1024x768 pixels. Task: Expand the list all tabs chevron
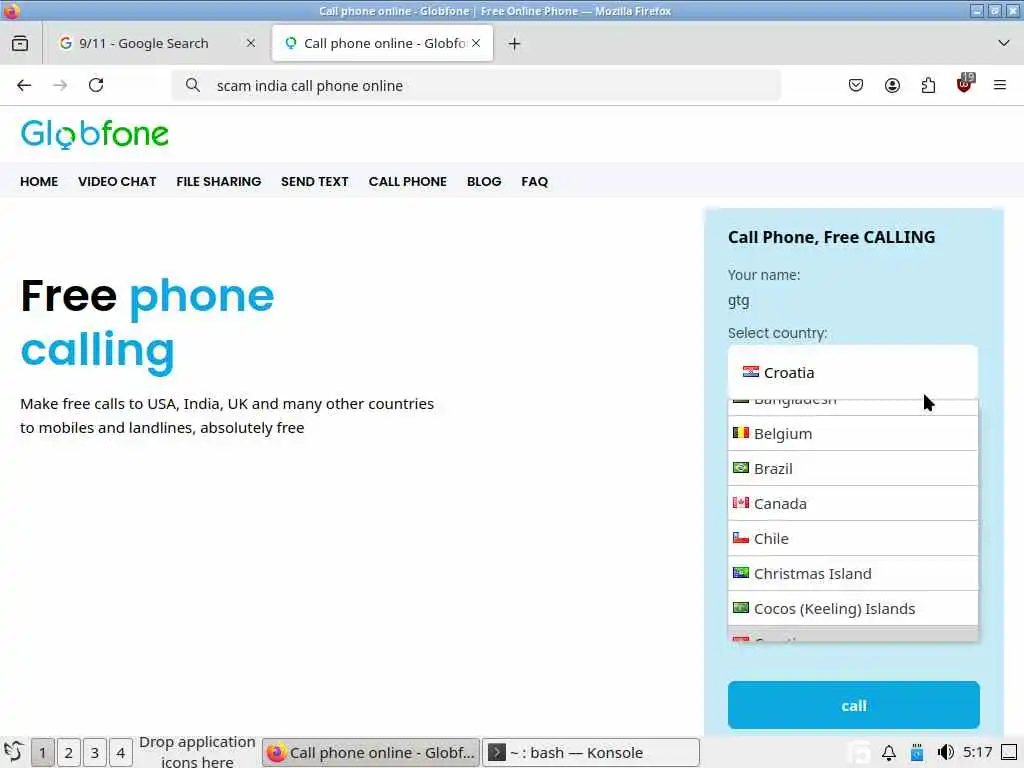coord(1004,43)
